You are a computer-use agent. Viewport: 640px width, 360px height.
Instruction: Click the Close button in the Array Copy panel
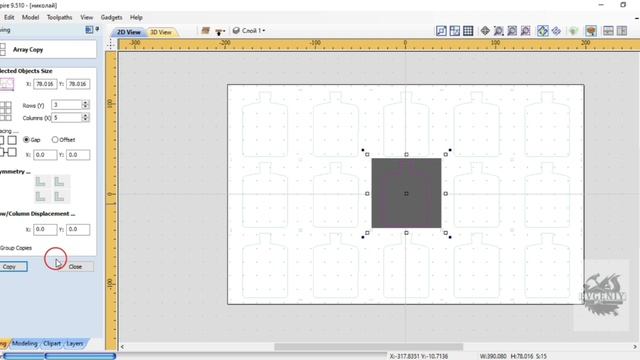point(75,267)
